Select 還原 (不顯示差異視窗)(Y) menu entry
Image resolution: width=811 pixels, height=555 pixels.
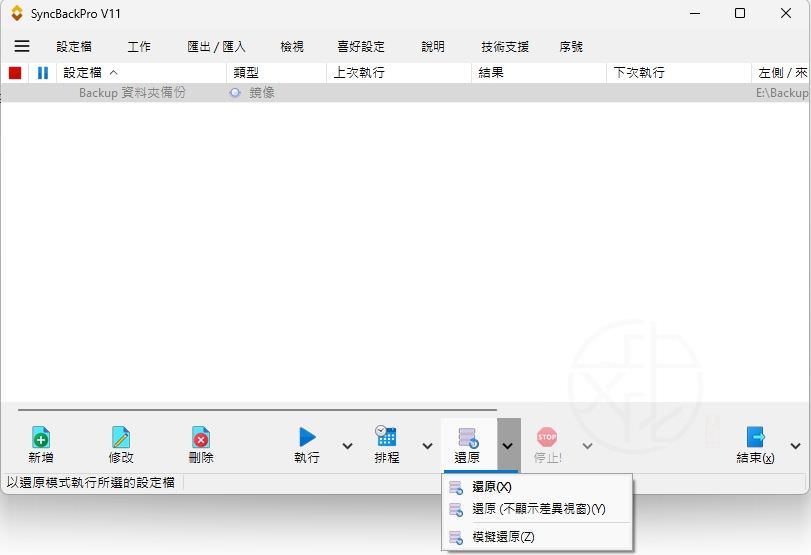[x=538, y=509]
